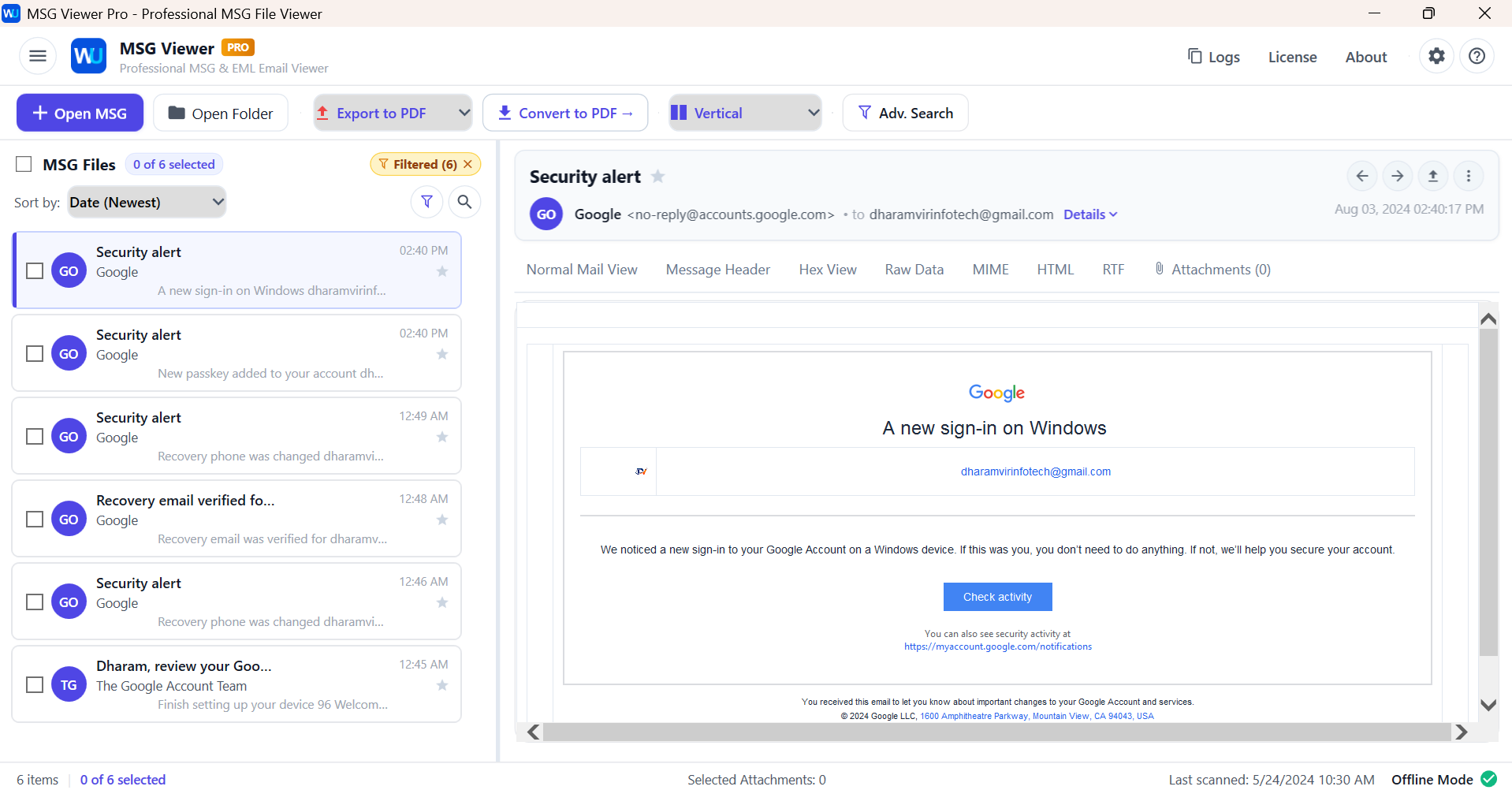Check the Dharam, review your Google checkbox
This screenshot has width=1512, height=790.
coord(35,684)
